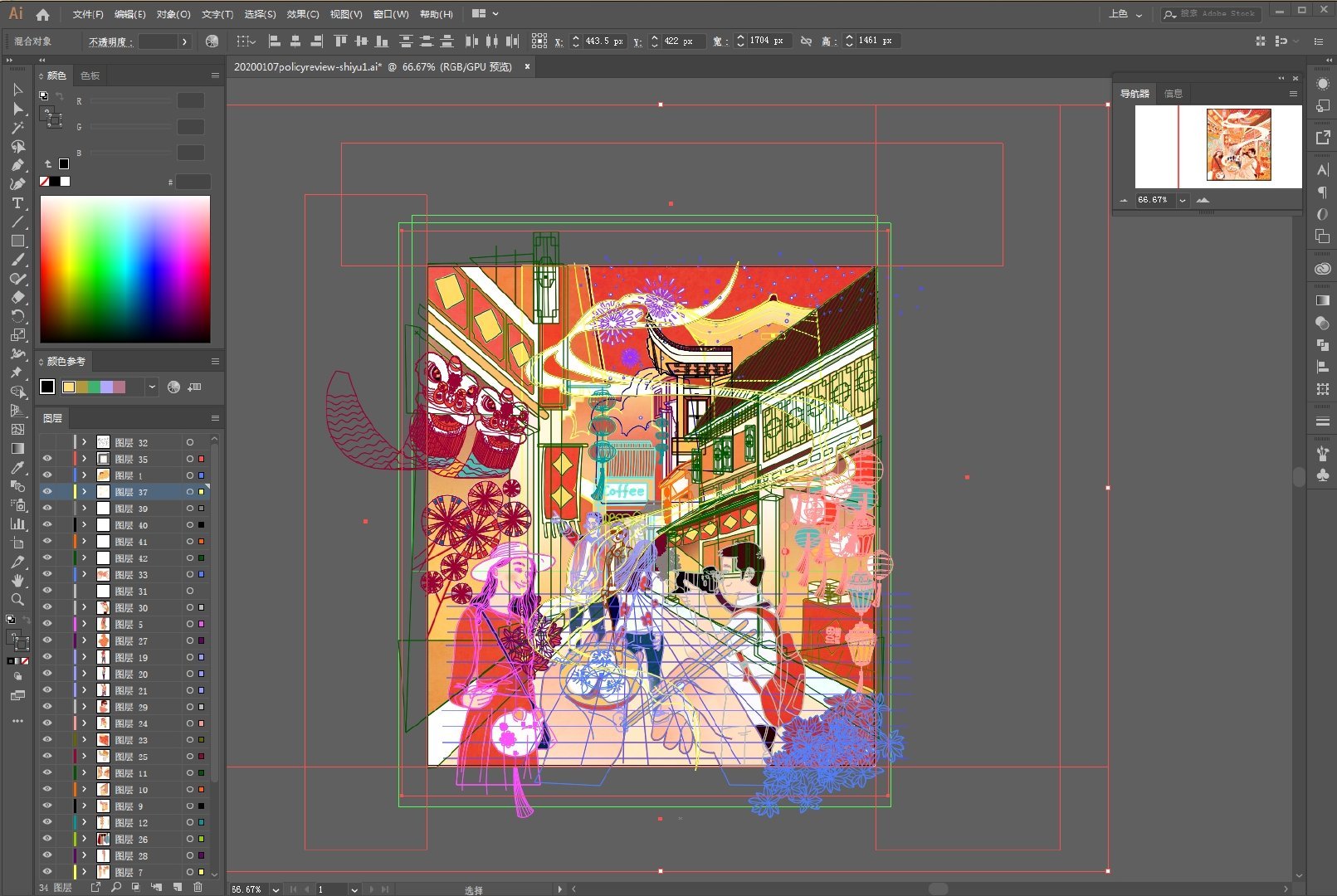Select the Magic Wand tool
1337x896 pixels.
(x=17, y=128)
